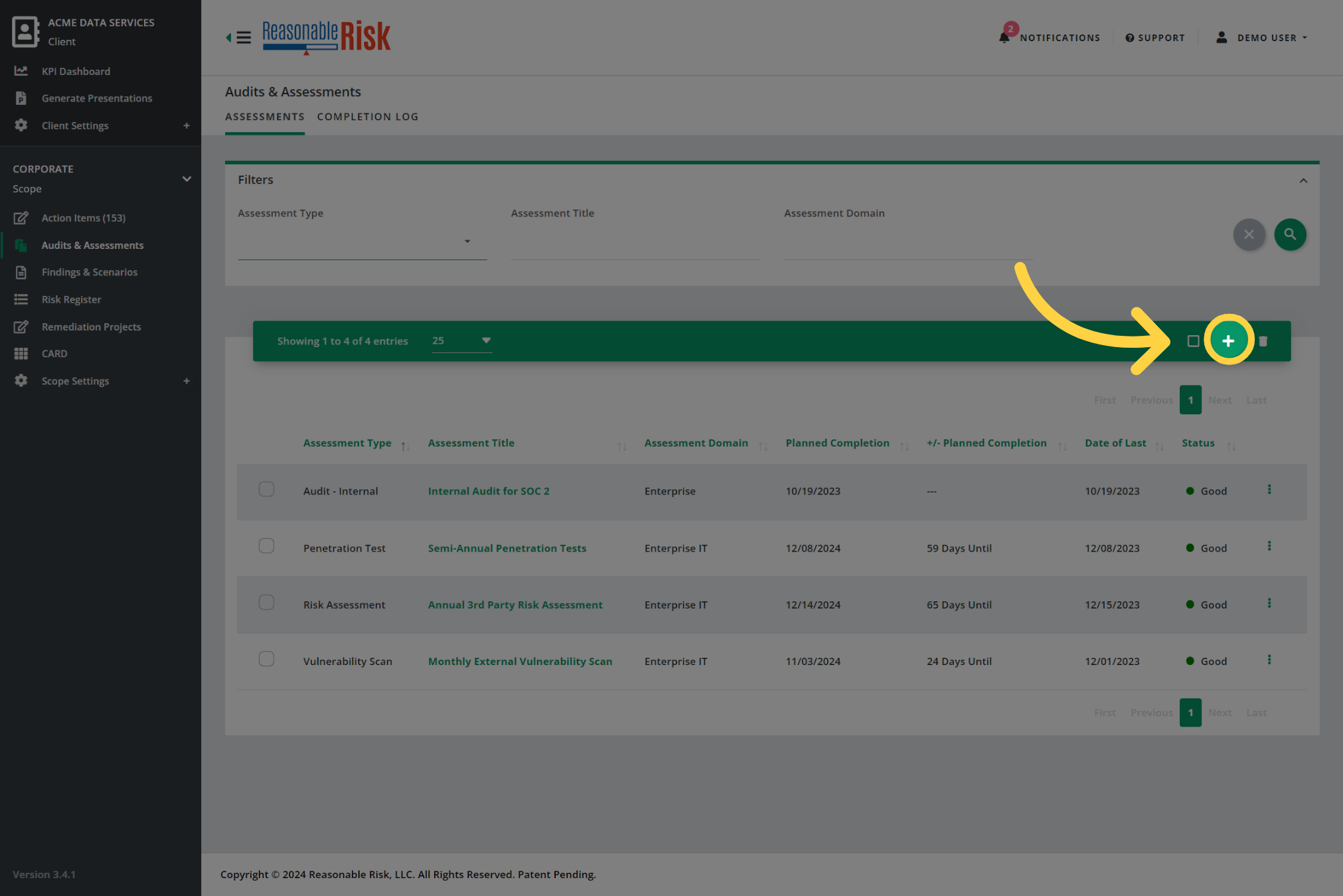Screen dimensions: 1343x896
Task: Click the 59 Days Until cell
Action: click(x=959, y=548)
